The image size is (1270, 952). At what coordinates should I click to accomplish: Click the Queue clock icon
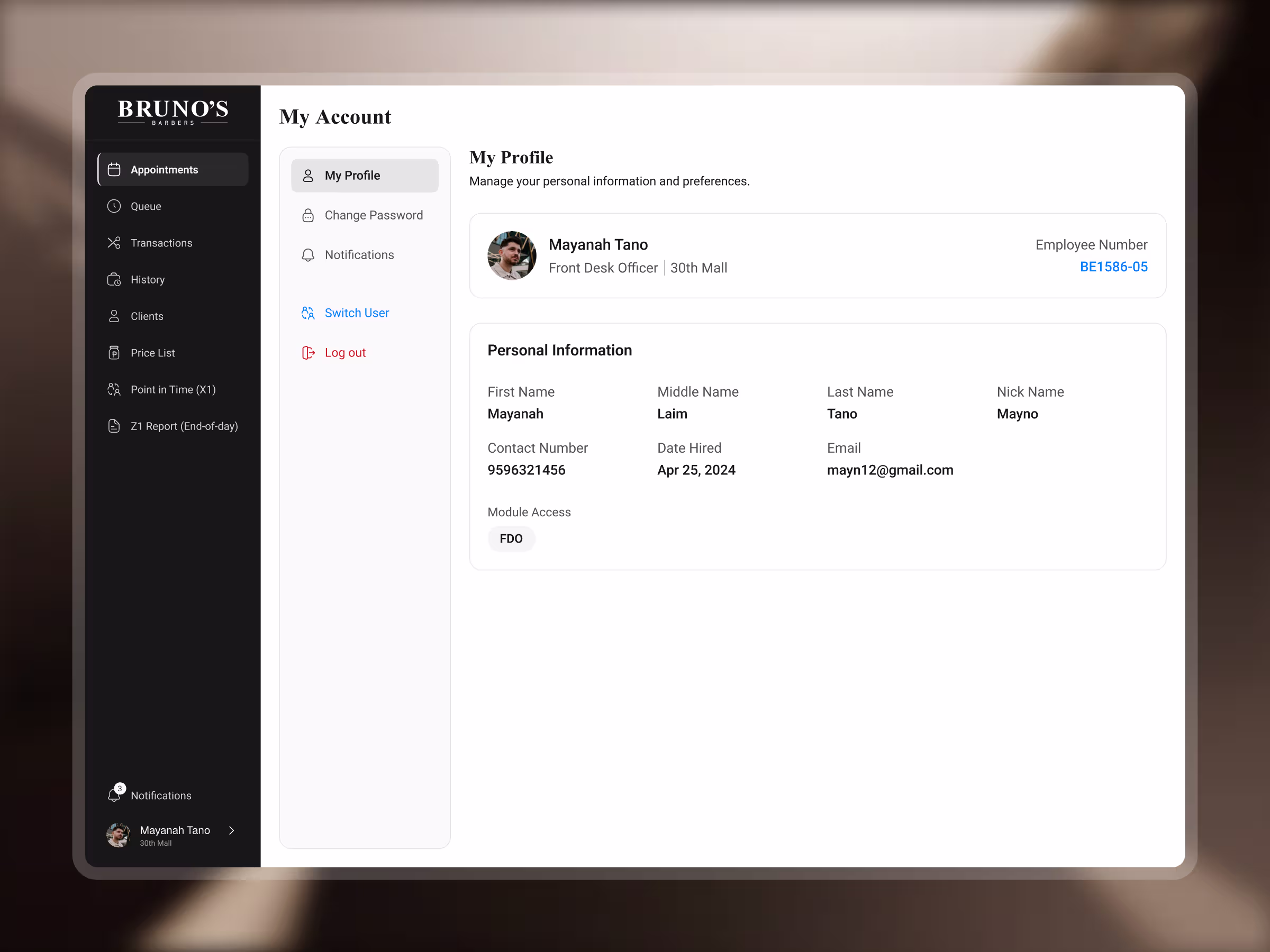(x=114, y=207)
